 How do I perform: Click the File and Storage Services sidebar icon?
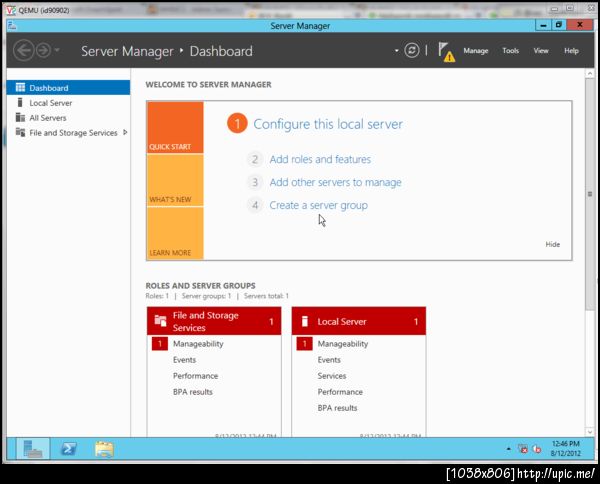(20, 132)
